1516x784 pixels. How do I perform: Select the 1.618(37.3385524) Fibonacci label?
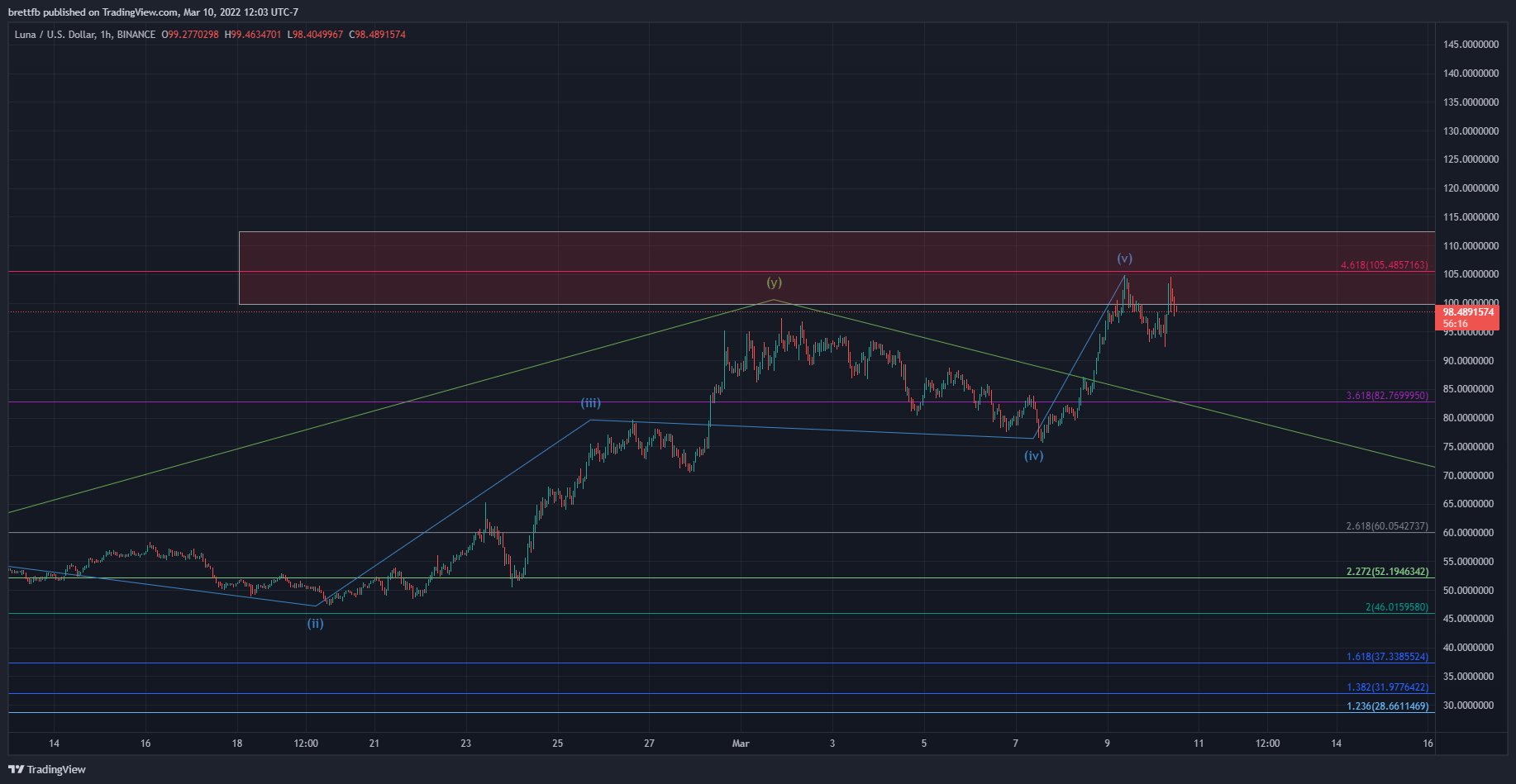1387,657
